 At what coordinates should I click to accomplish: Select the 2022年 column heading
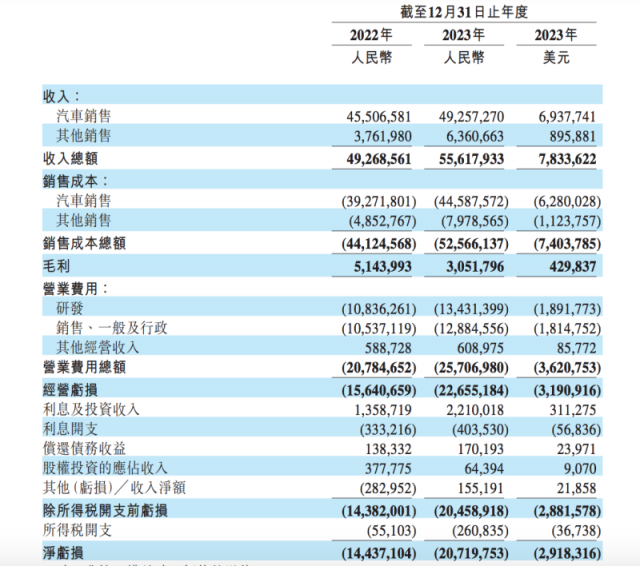371,36
